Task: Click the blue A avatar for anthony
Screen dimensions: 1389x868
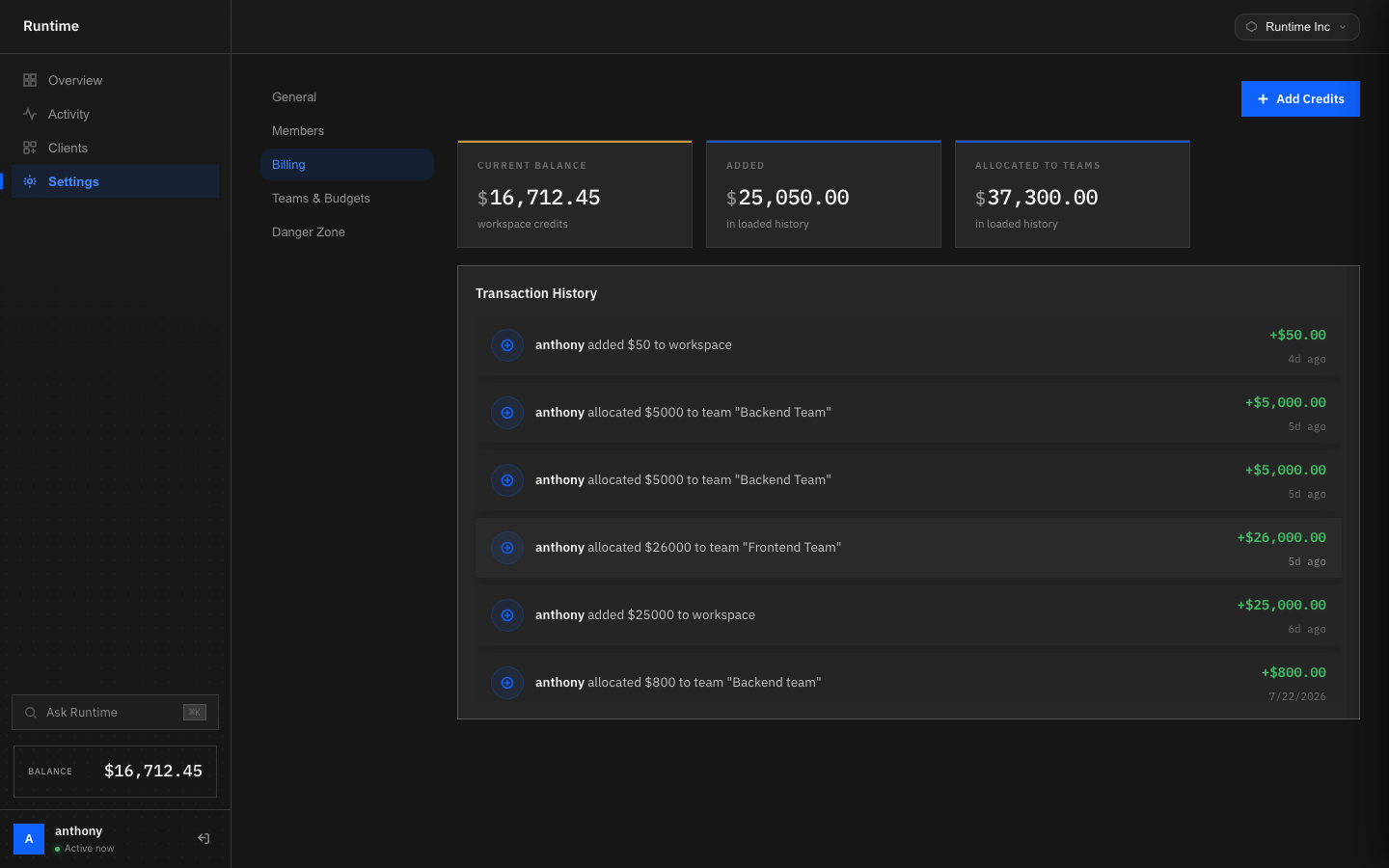Action: click(29, 839)
